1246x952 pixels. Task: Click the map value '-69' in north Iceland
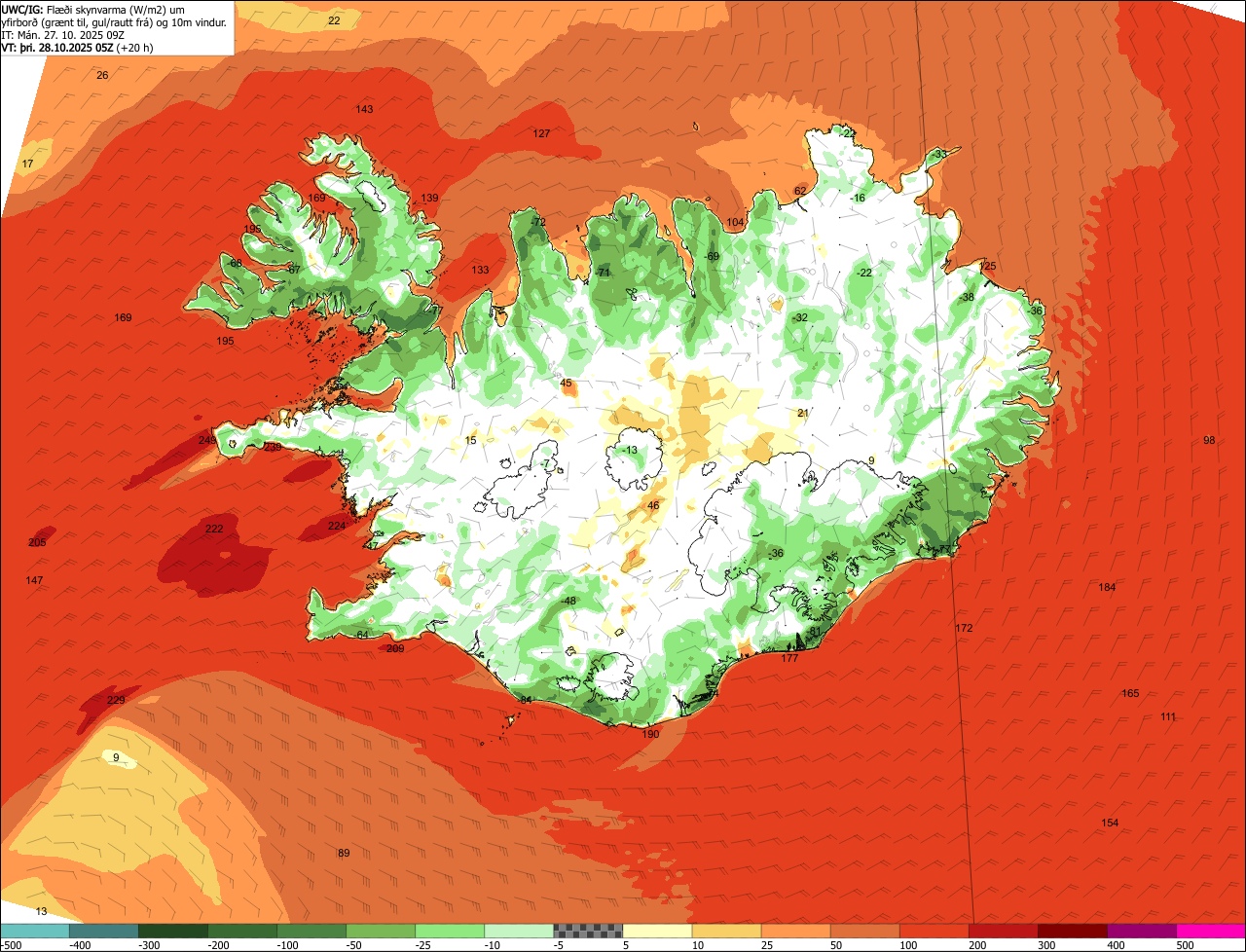click(x=711, y=256)
